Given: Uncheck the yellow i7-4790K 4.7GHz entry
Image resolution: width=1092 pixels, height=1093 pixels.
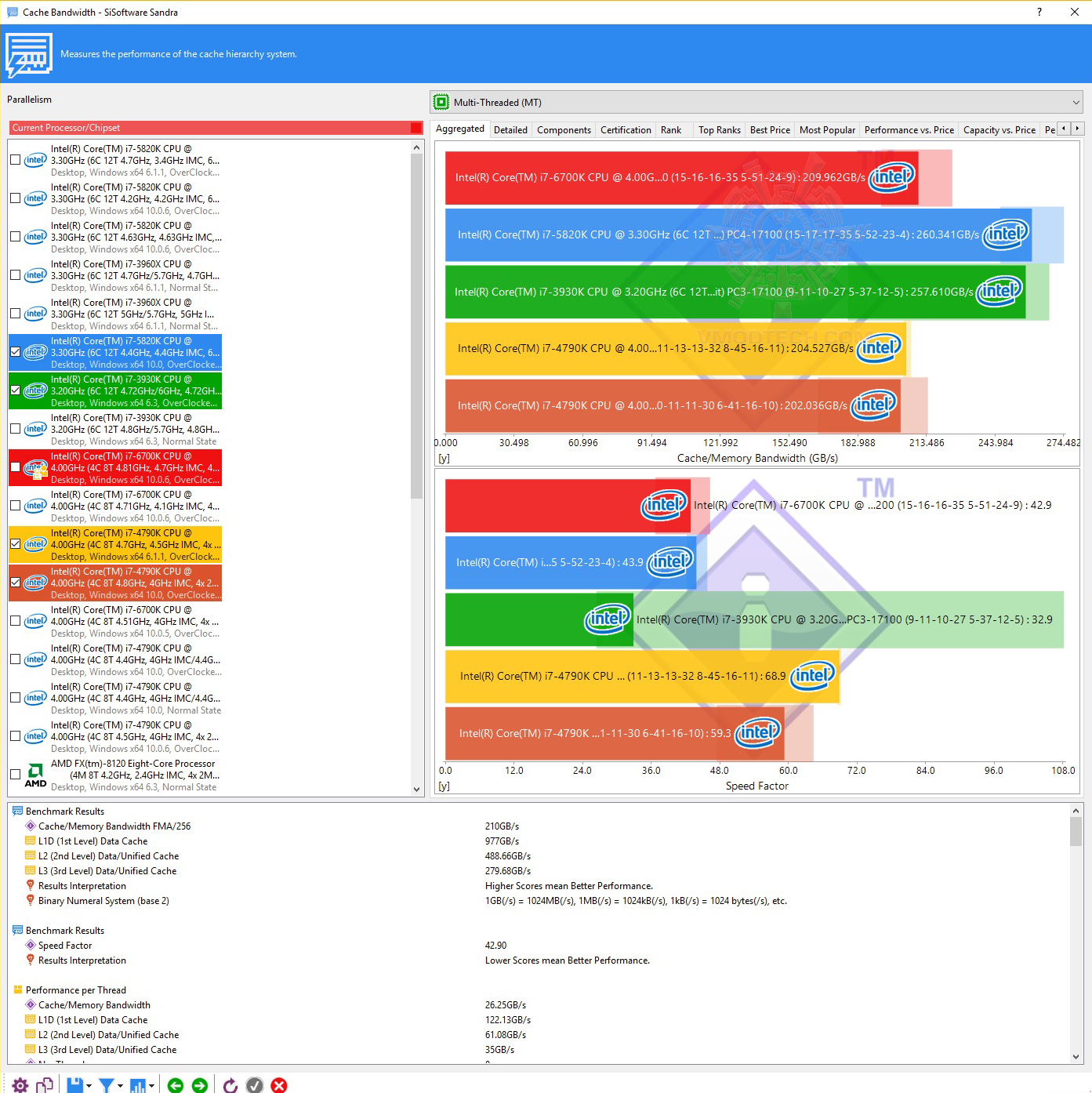Looking at the screenshot, I should click(15, 544).
